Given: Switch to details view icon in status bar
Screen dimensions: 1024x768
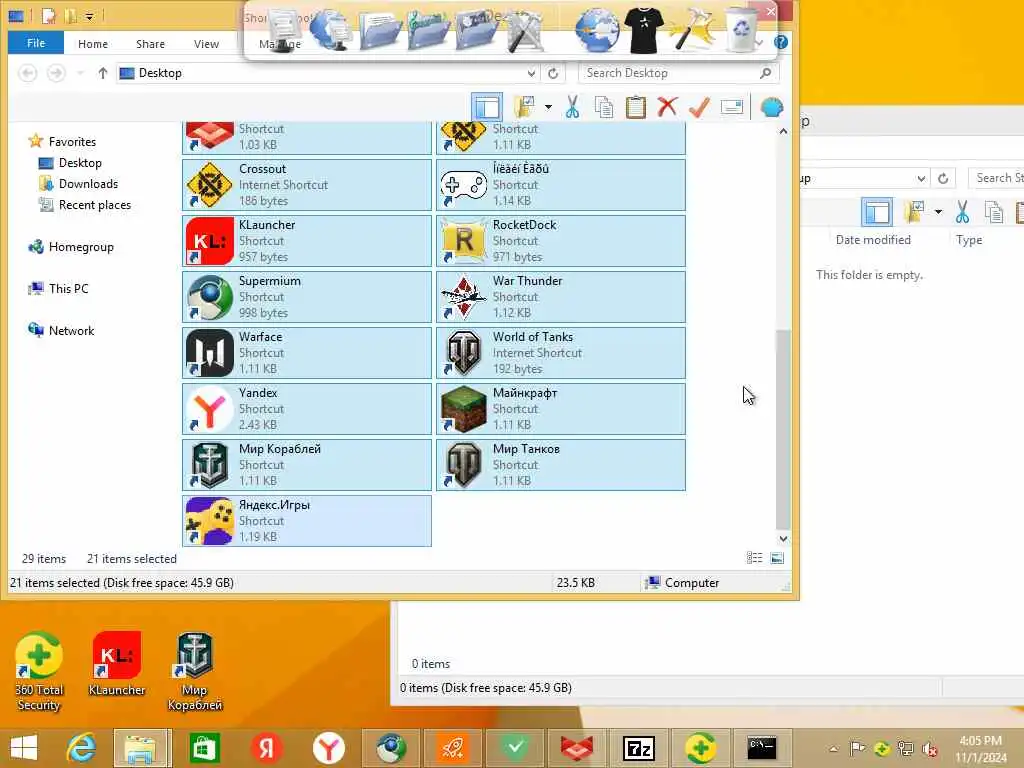Looking at the screenshot, I should point(754,558).
